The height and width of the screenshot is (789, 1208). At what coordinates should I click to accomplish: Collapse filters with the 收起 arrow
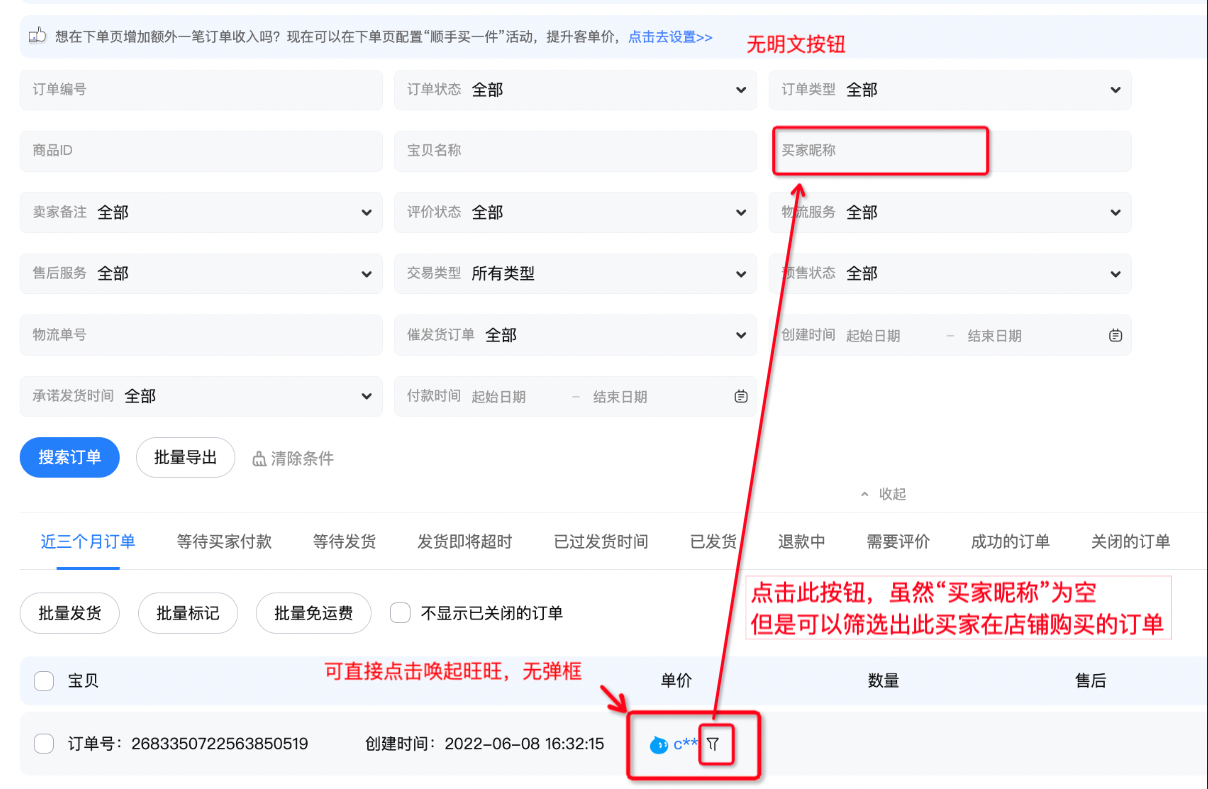pos(864,494)
